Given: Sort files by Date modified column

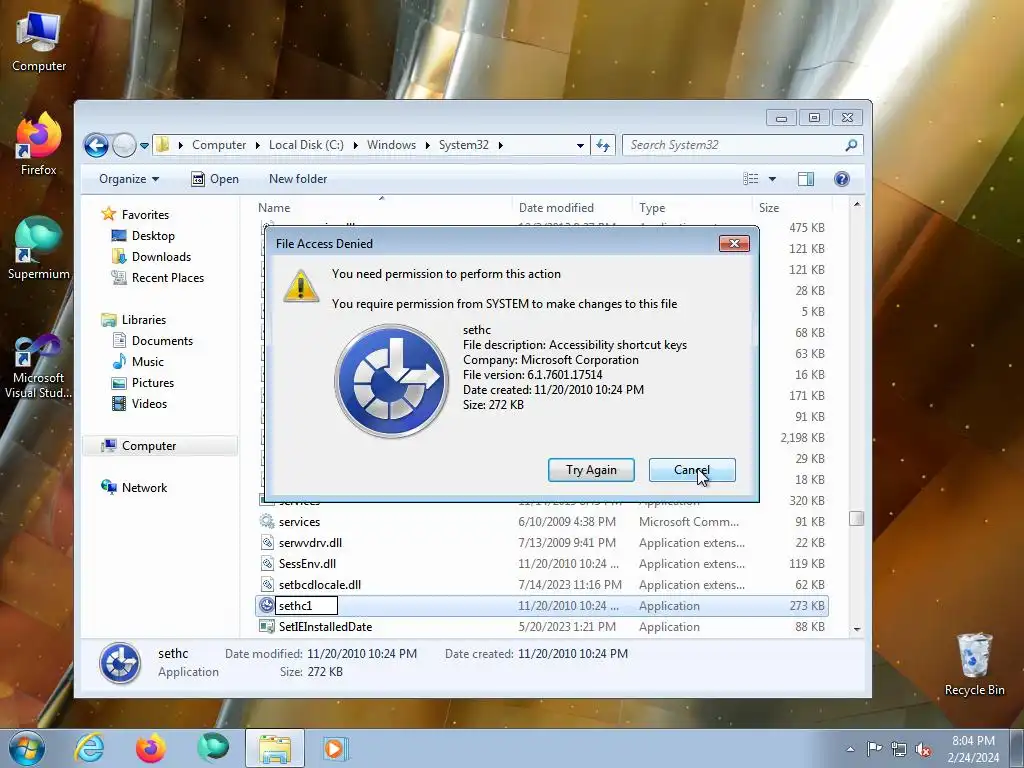Looking at the screenshot, I should [x=572, y=208].
